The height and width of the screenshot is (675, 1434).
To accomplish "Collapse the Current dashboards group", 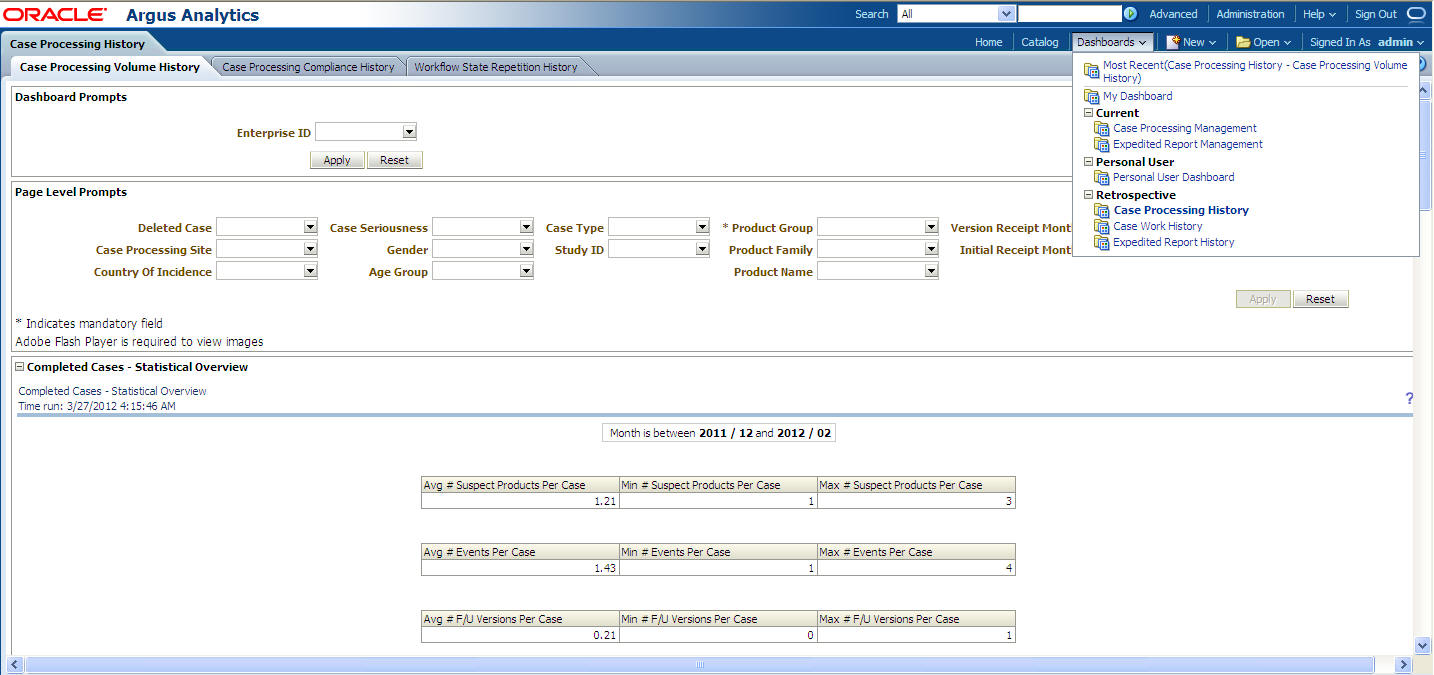I will click(x=1089, y=113).
